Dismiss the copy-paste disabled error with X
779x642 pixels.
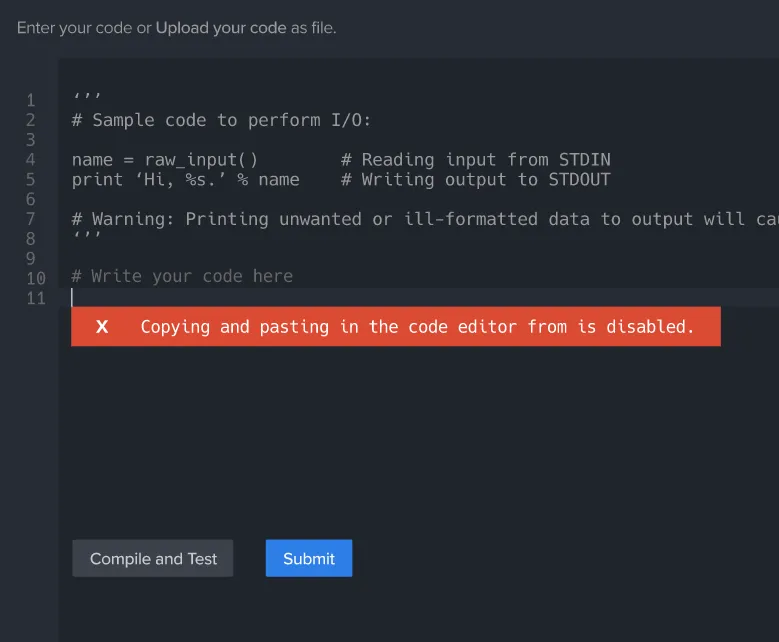(102, 326)
